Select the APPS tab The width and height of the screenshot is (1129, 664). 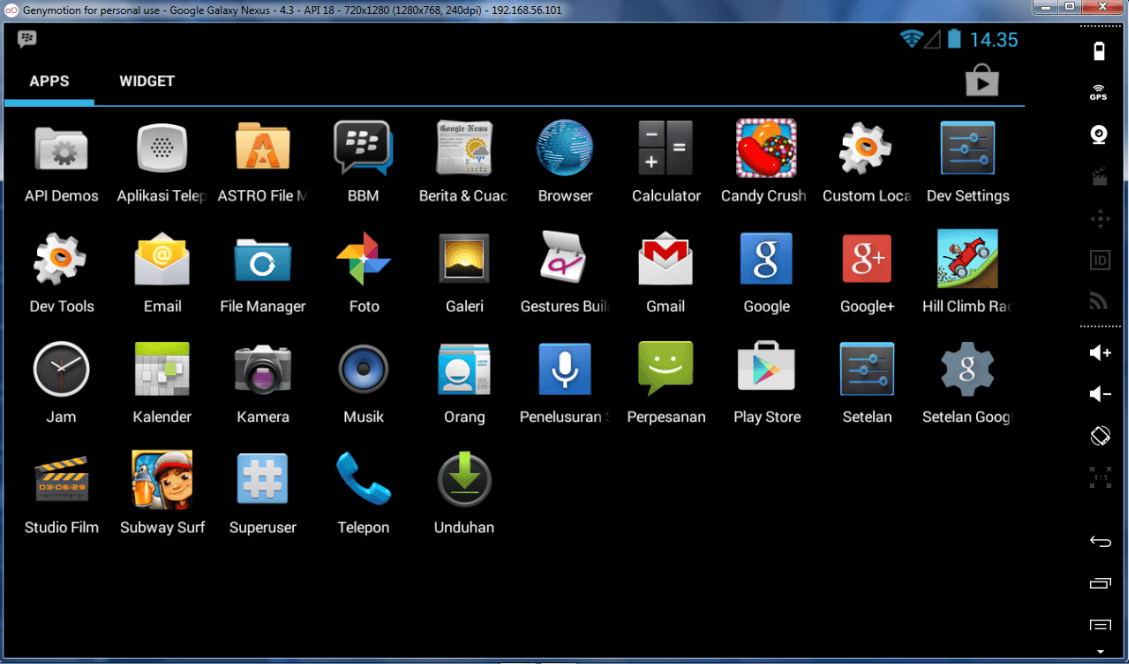tap(49, 81)
